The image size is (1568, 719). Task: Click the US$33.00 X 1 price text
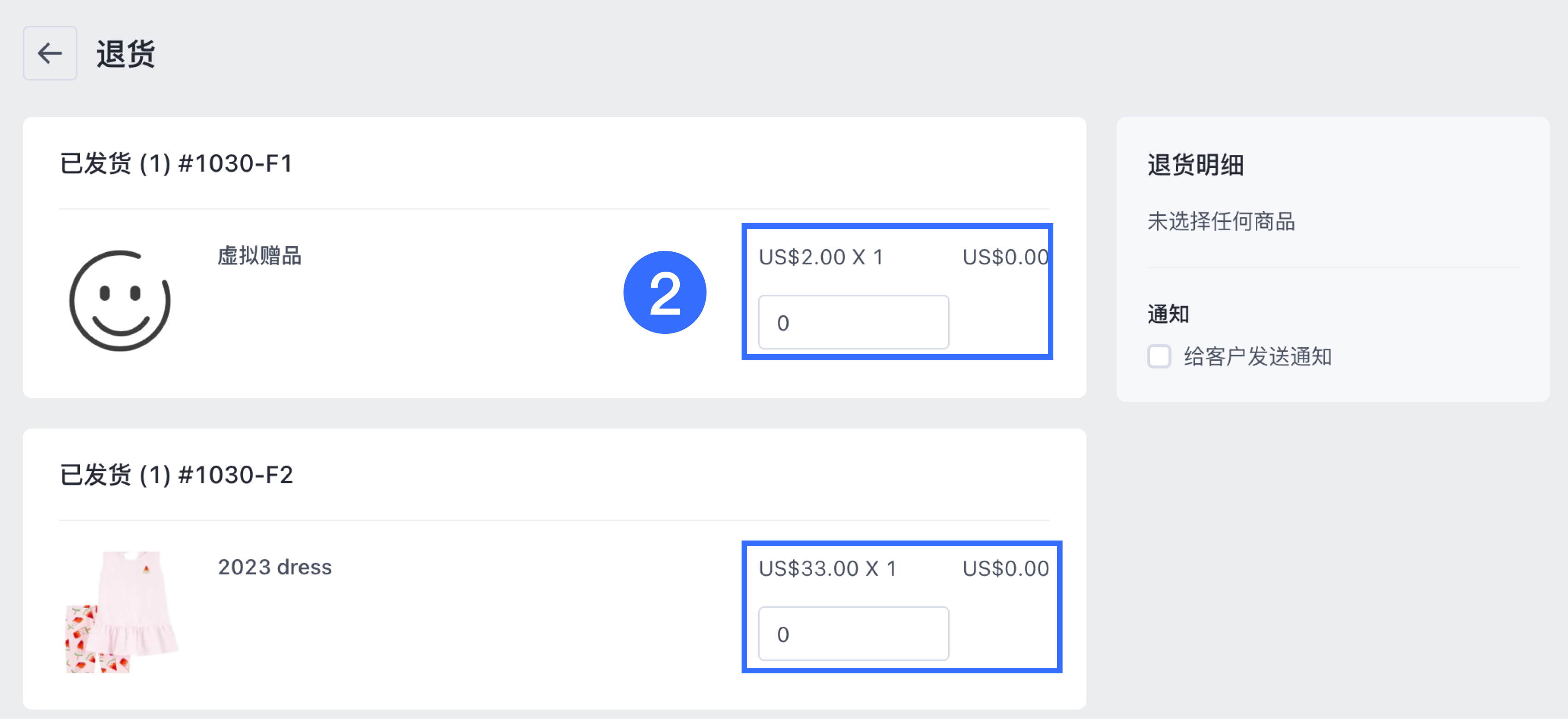pos(828,568)
